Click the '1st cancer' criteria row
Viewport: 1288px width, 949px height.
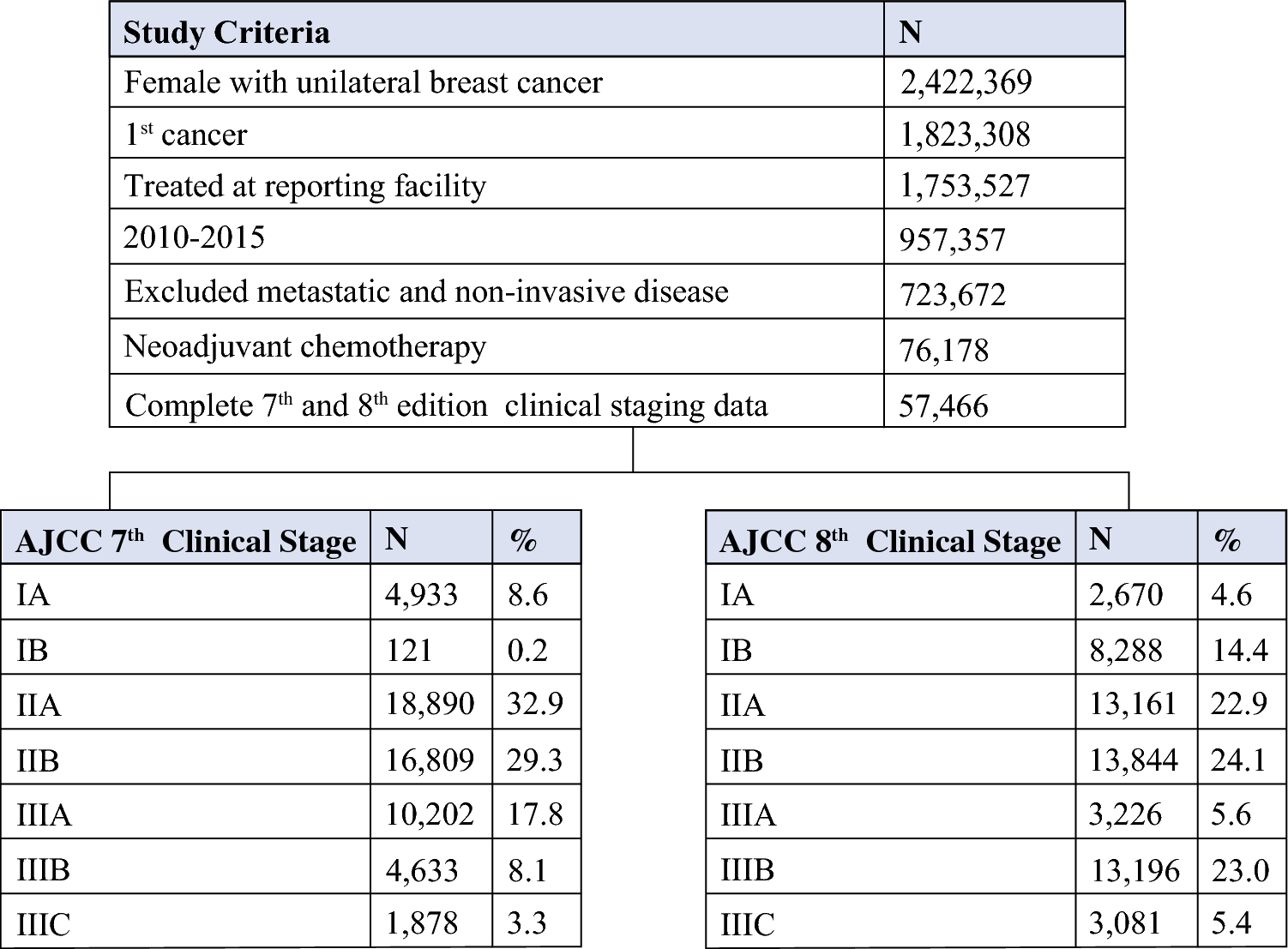186,135
